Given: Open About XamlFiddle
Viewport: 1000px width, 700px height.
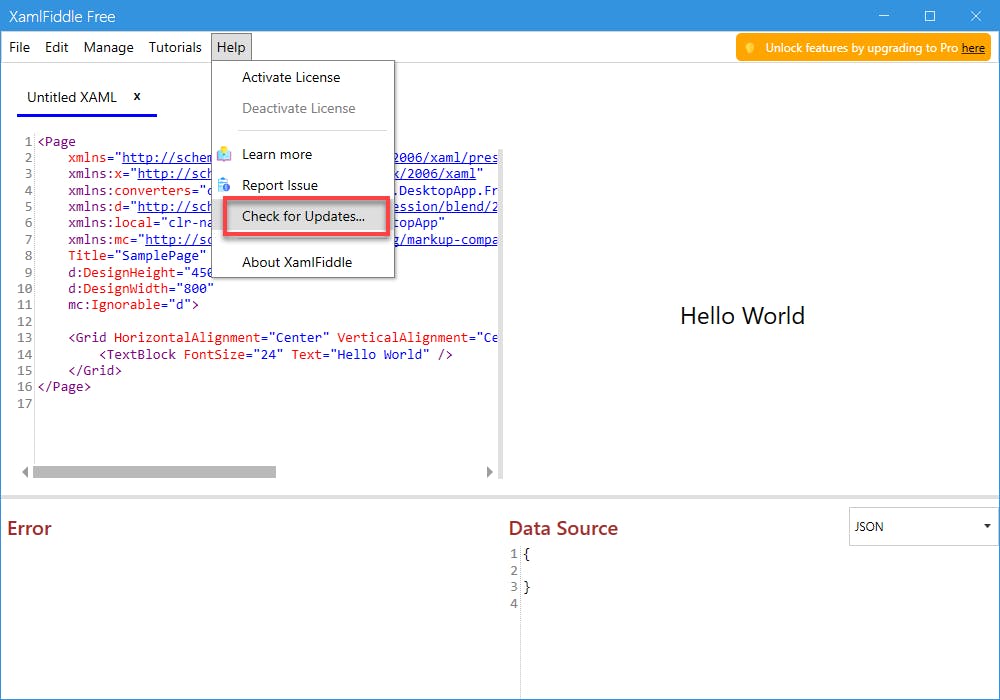Looking at the screenshot, I should coord(297,262).
